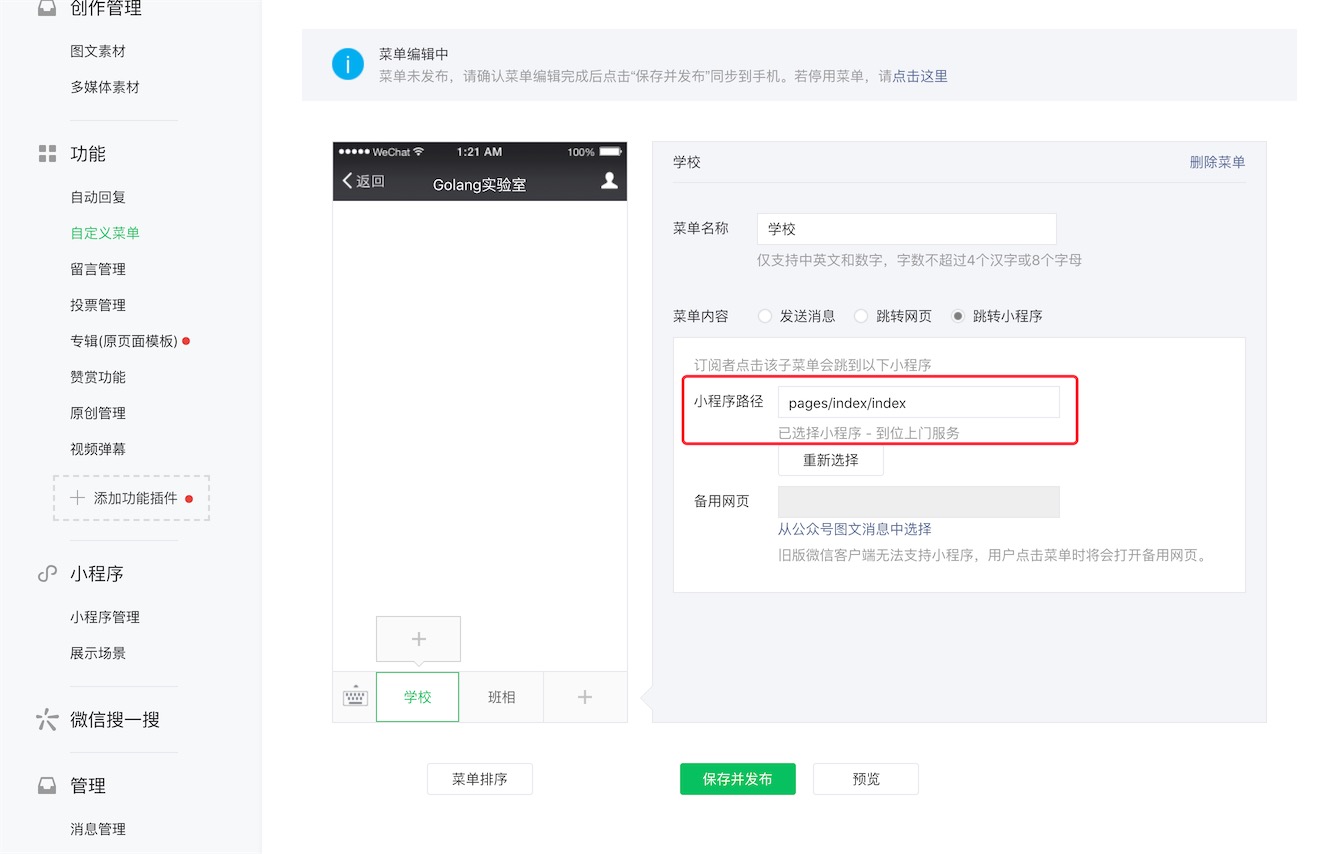Viewport: 1324px width, 854px height.
Task: Open 多媒体素材 in the sidebar
Action: pos(105,87)
